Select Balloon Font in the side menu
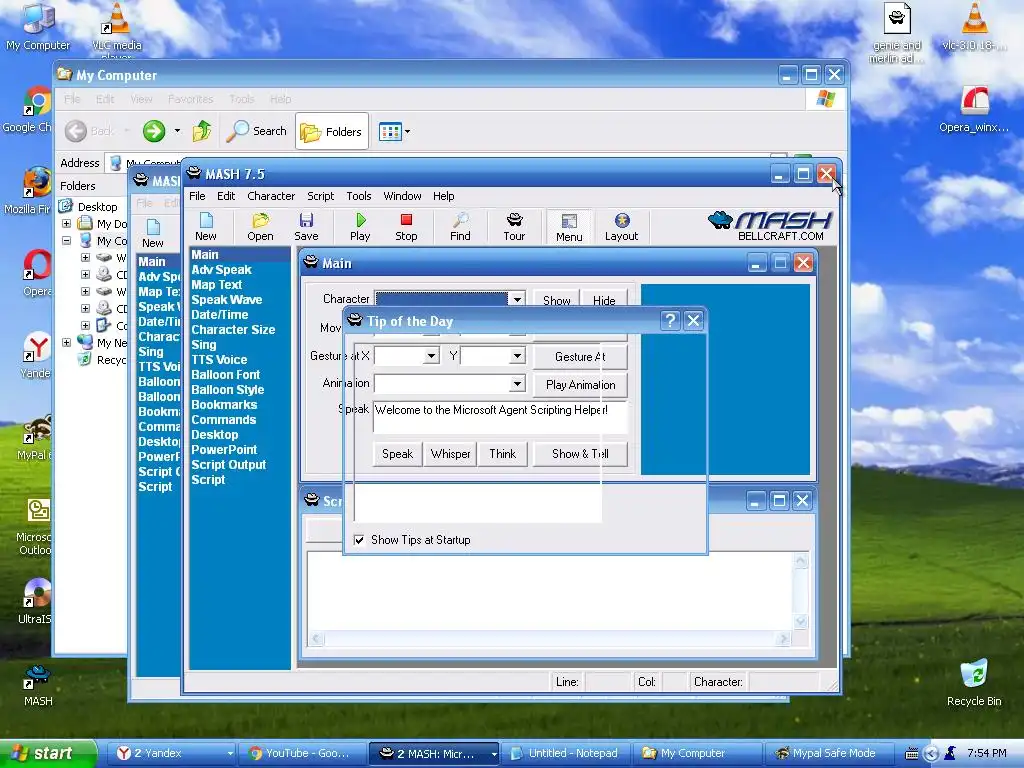Viewport: 1024px width, 768px height. (x=225, y=375)
